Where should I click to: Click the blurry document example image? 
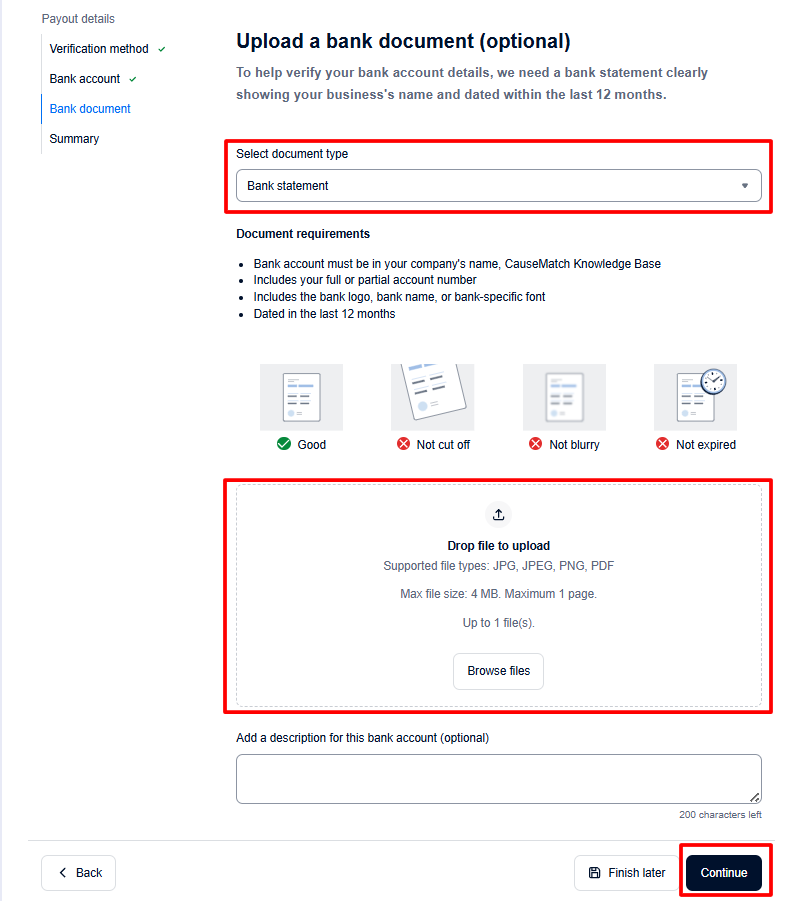[564, 397]
